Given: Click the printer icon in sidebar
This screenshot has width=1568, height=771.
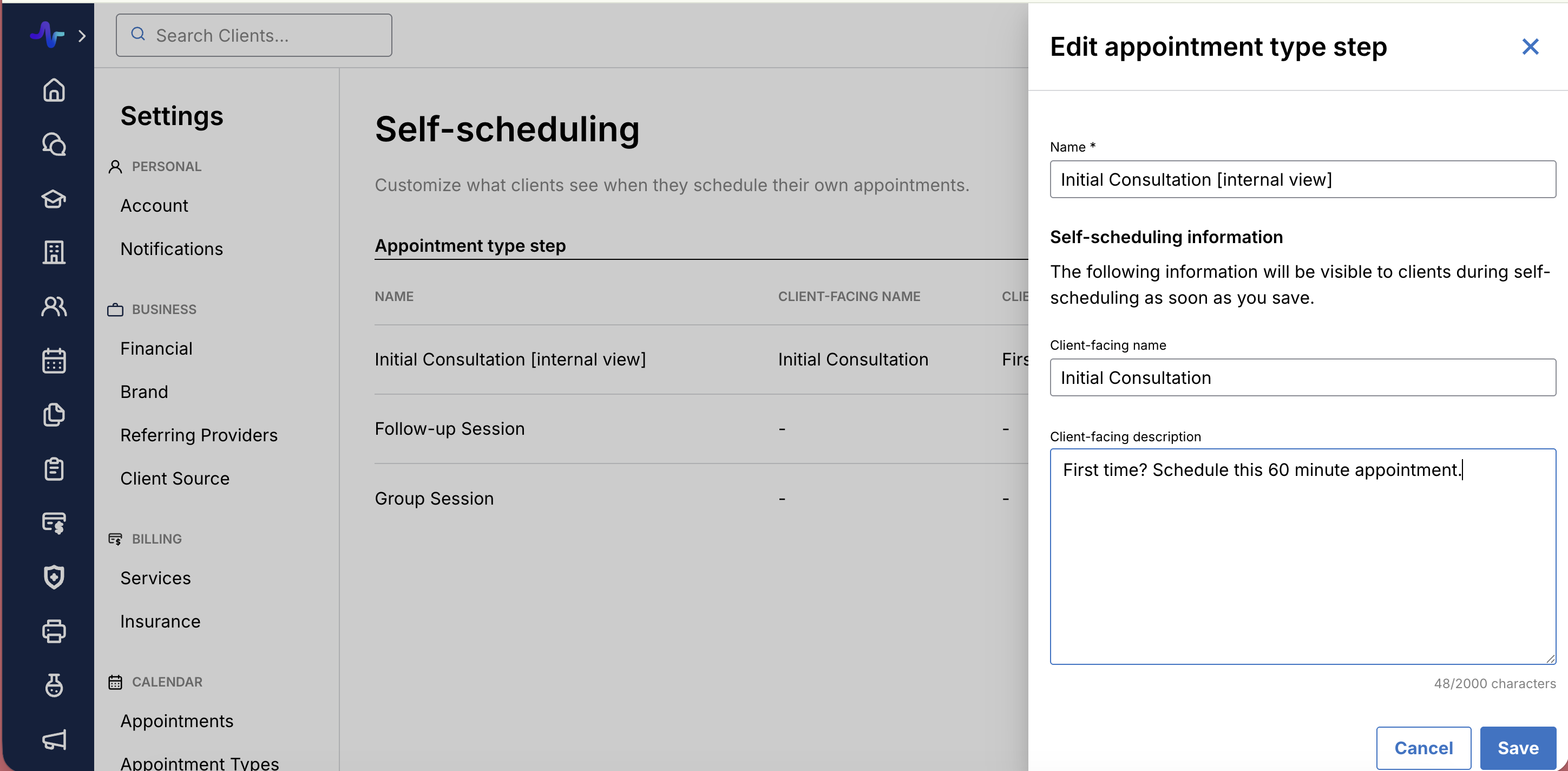Looking at the screenshot, I should (x=54, y=631).
